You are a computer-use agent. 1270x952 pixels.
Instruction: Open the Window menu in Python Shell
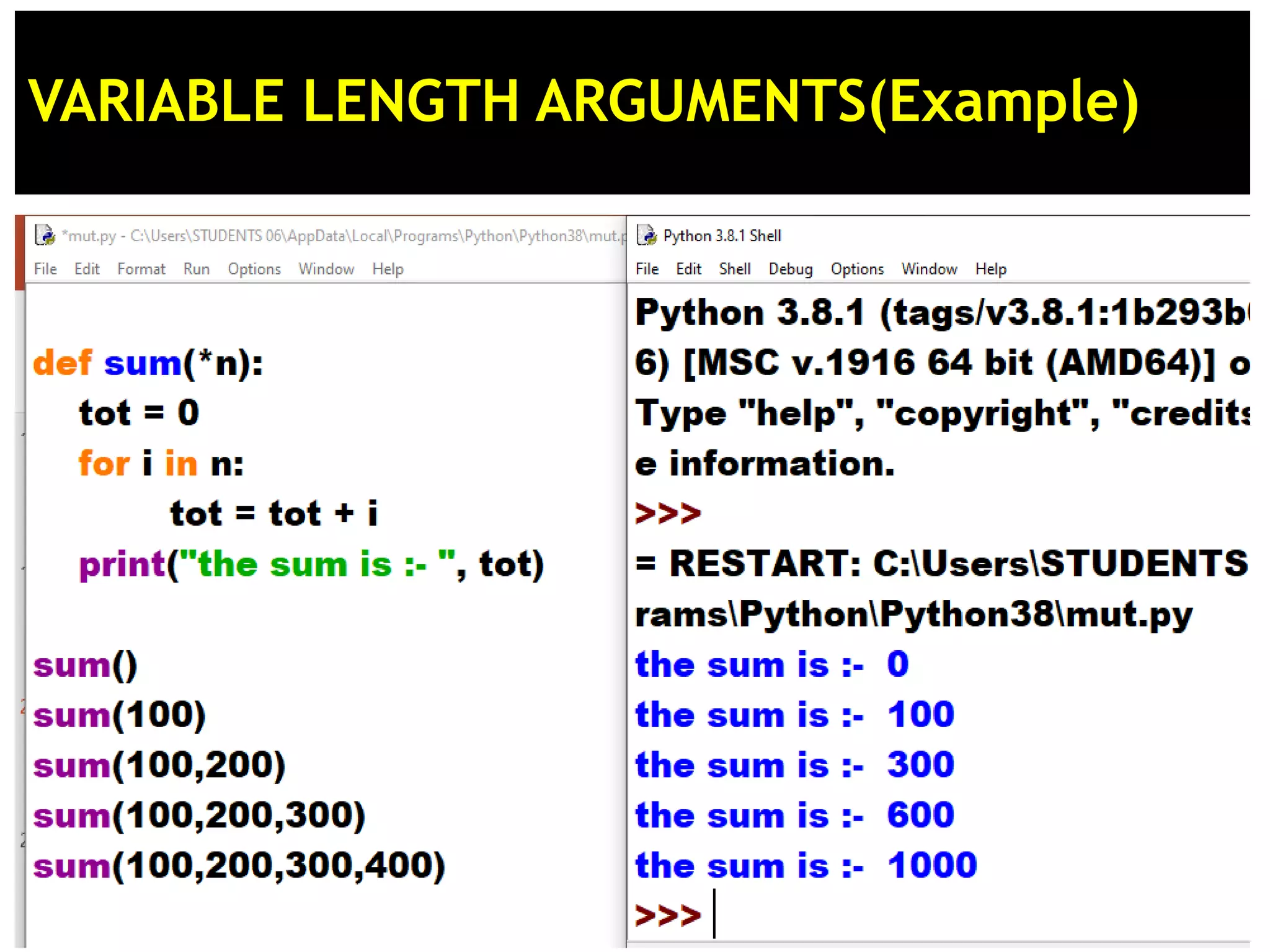[929, 269]
